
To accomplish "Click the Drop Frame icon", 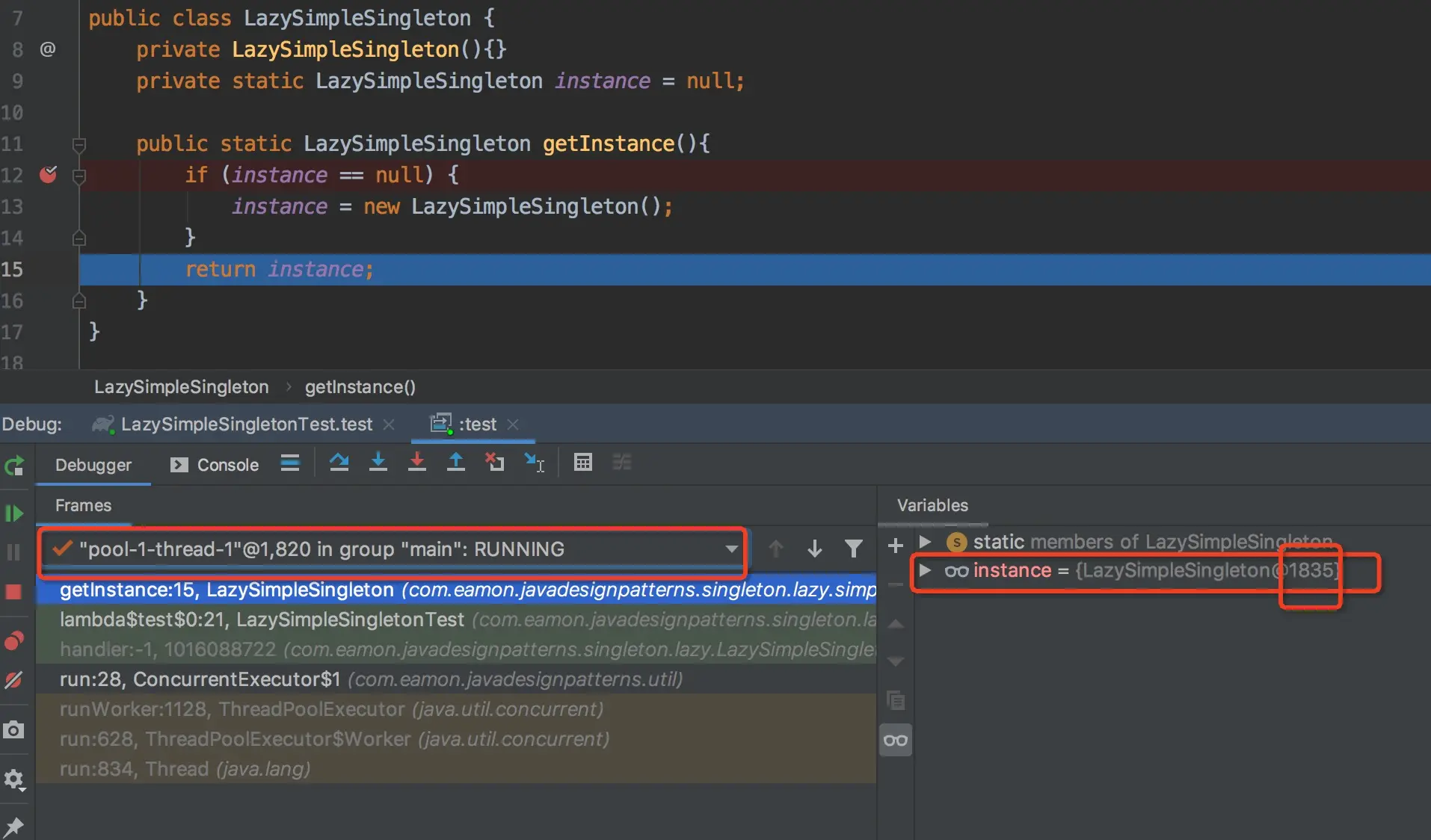I will 494,463.
